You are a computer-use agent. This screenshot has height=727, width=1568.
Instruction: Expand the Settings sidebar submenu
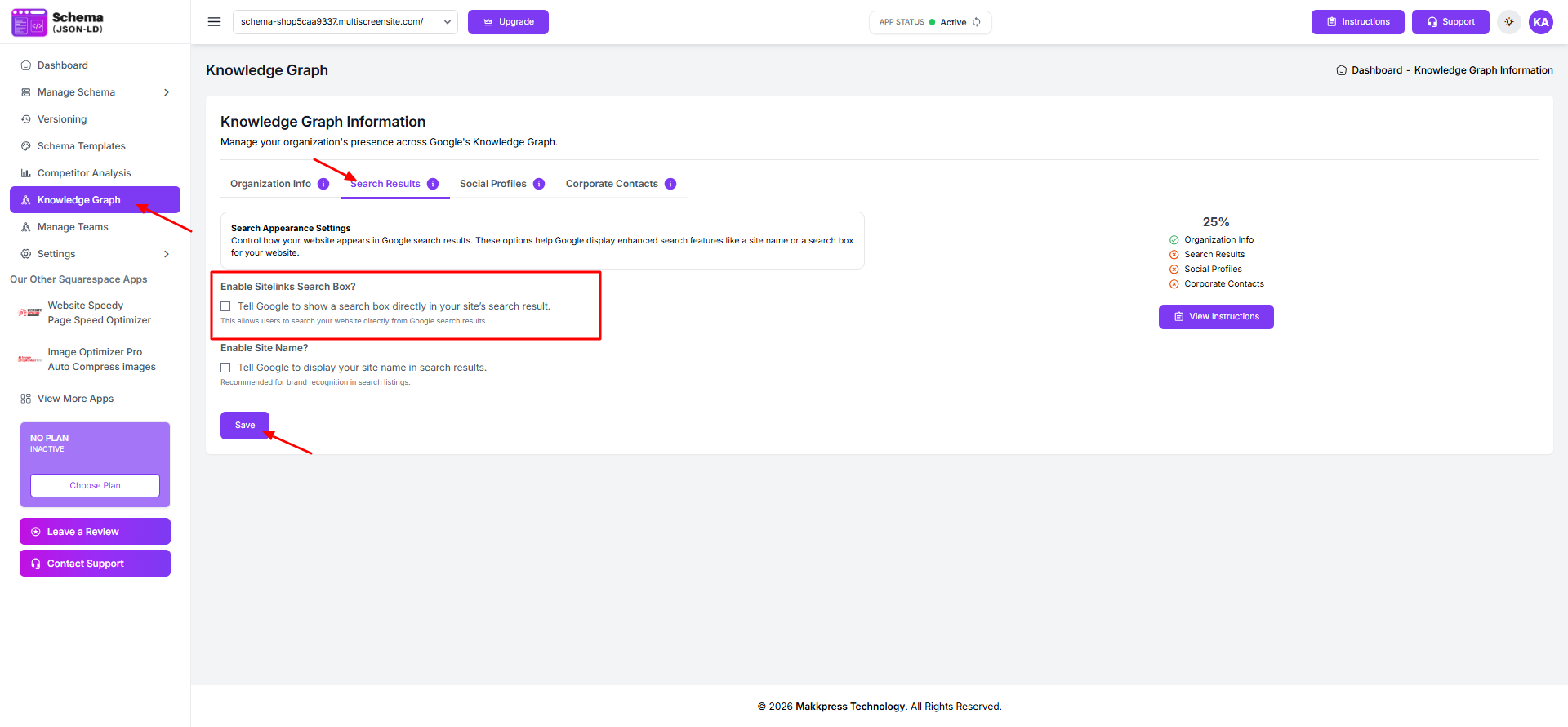(167, 254)
